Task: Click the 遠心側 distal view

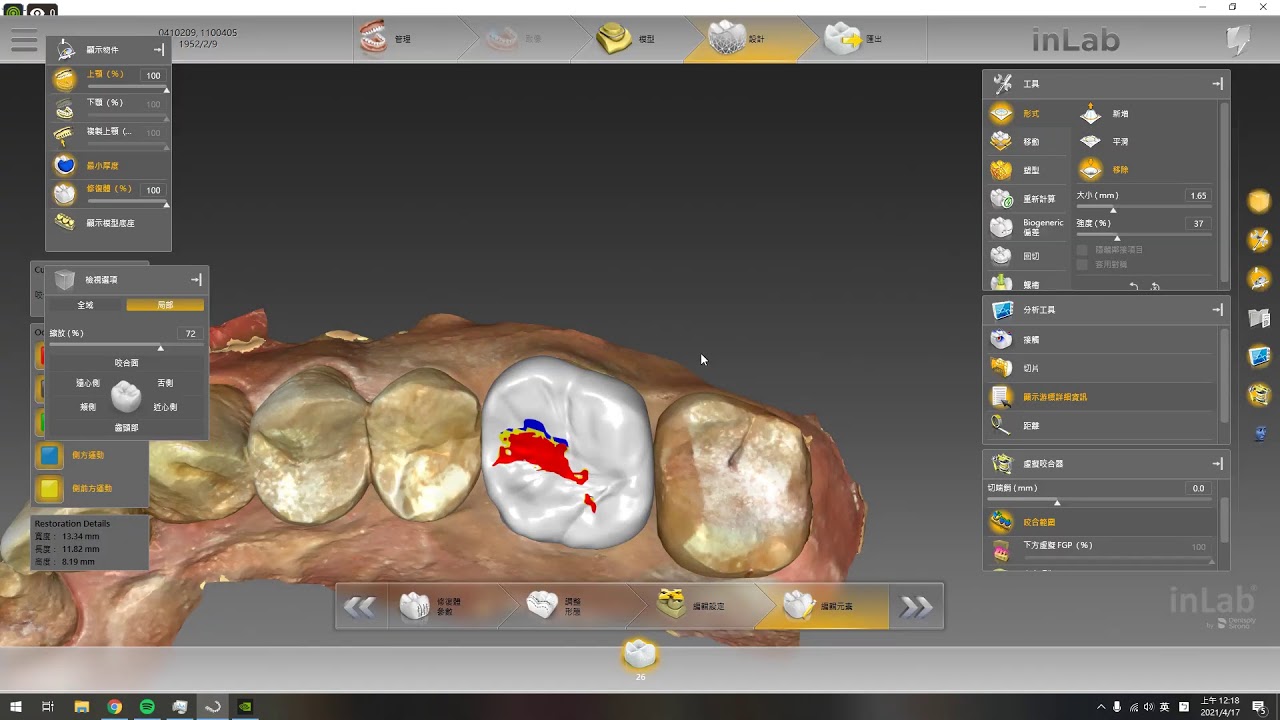Action: tap(88, 383)
